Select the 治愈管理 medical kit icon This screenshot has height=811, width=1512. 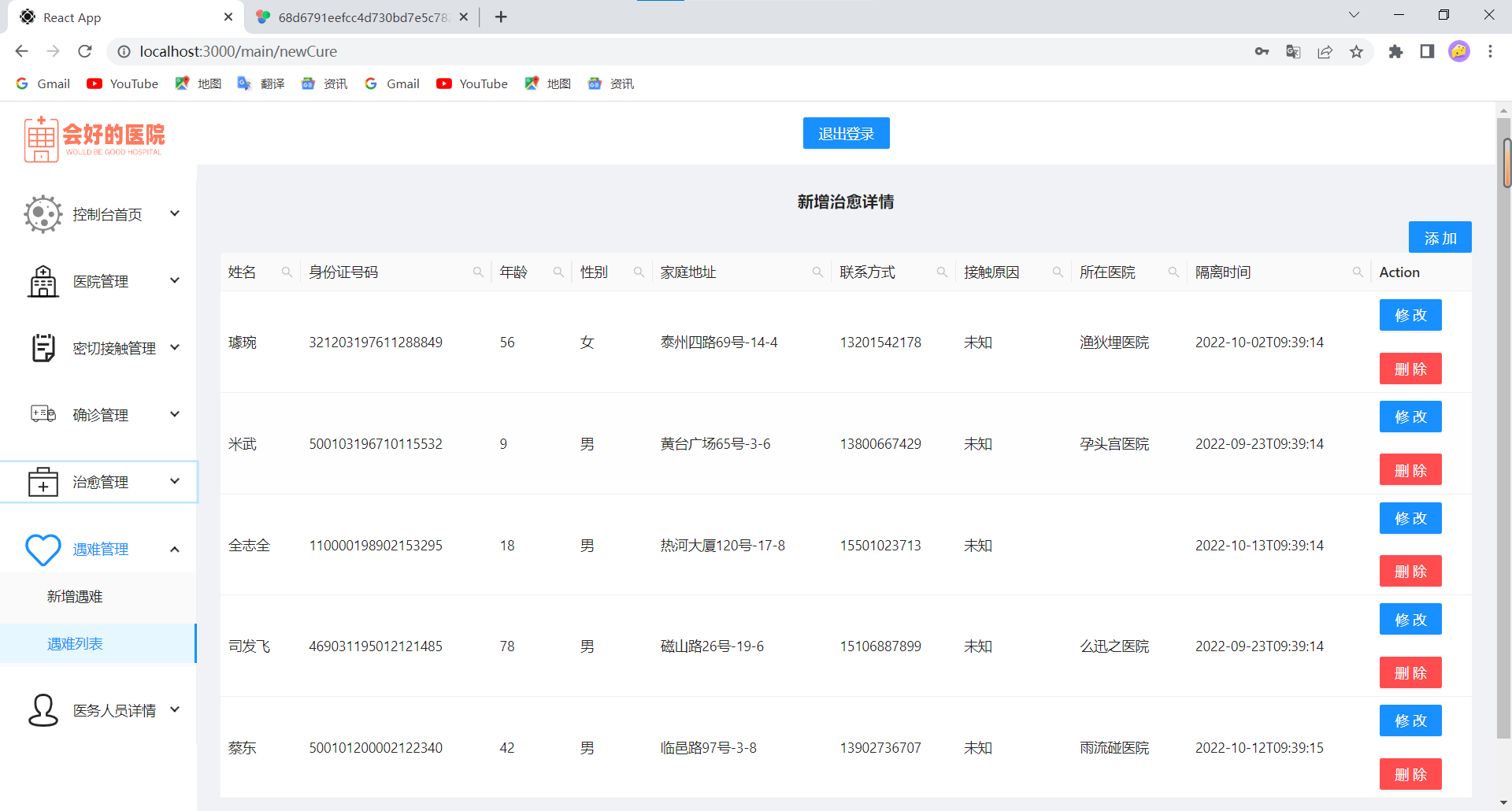click(43, 481)
